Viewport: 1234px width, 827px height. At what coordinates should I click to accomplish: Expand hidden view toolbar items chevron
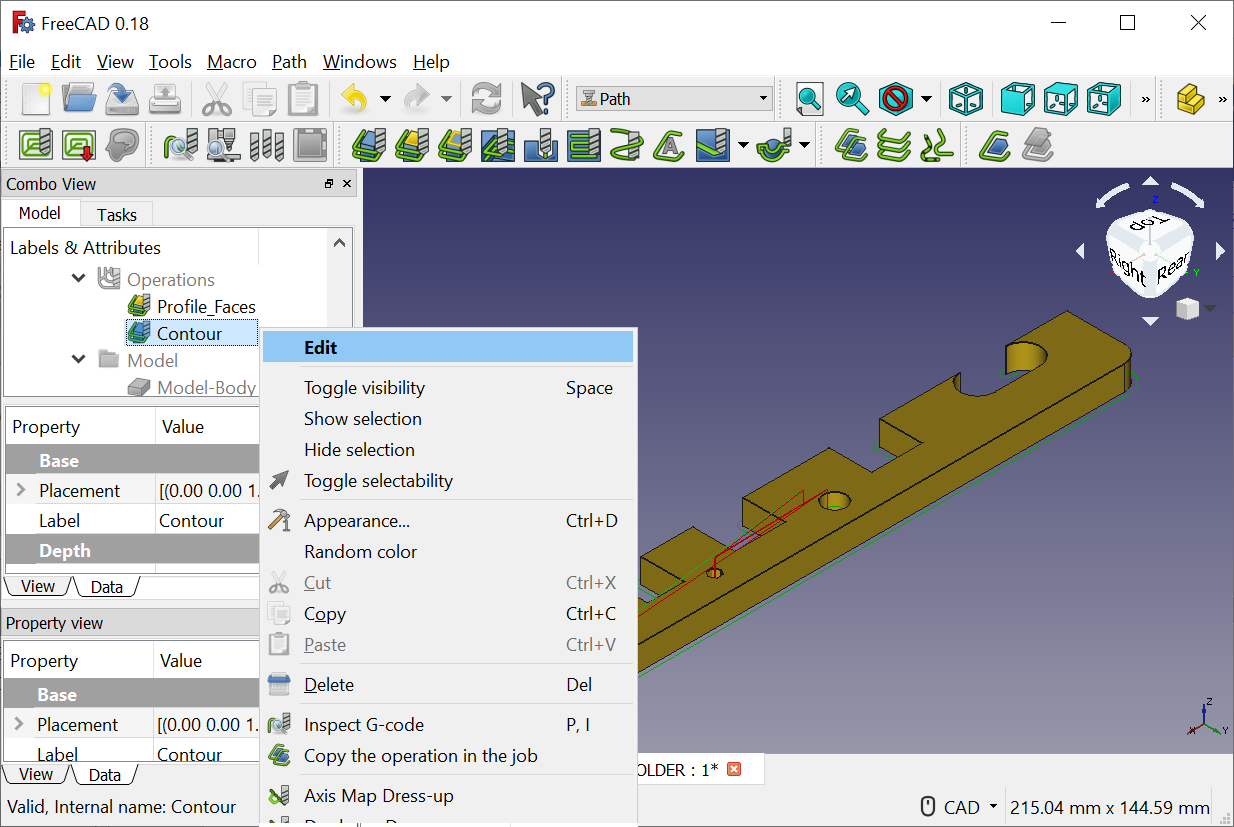[x=1146, y=99]
